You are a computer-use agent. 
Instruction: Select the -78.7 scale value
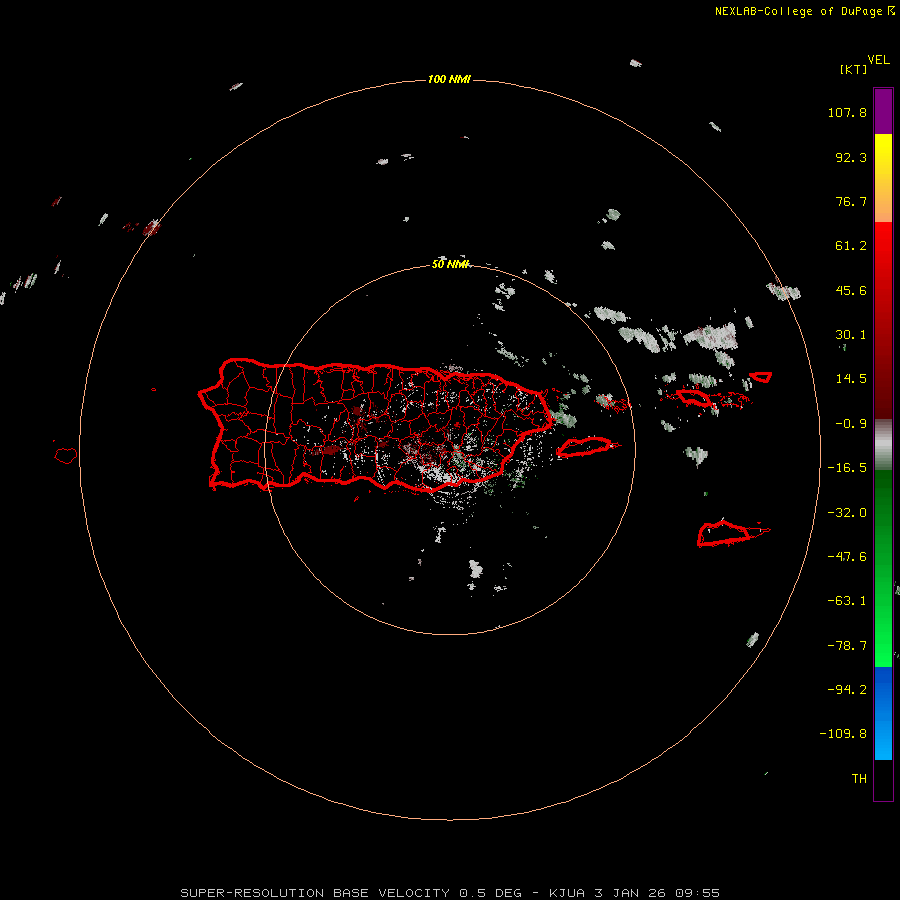847,646
